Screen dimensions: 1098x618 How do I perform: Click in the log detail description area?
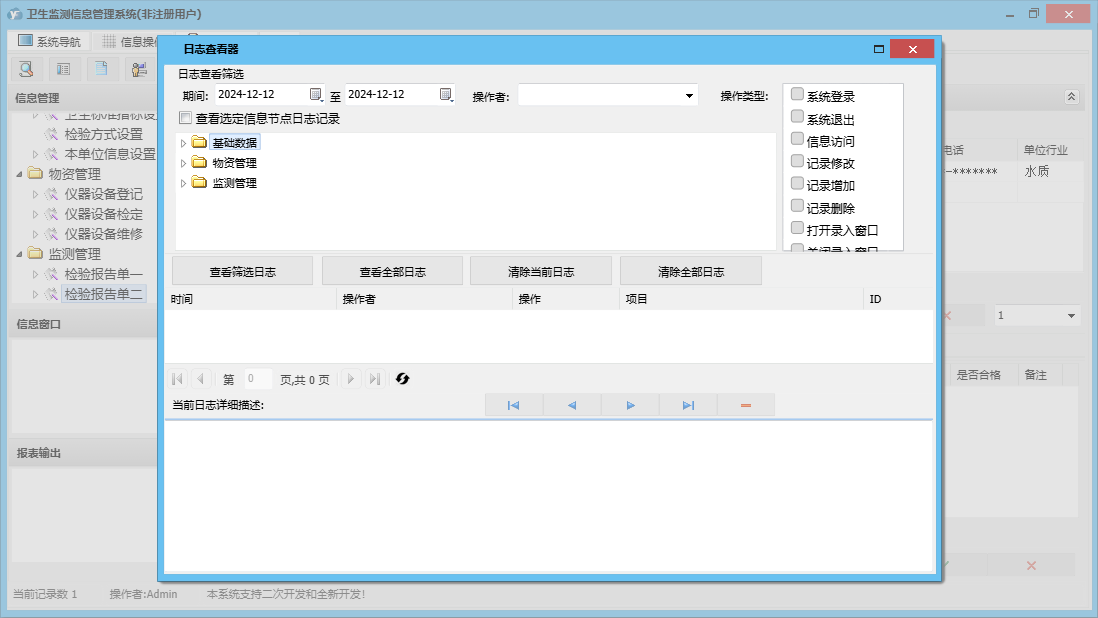pos(548,496)
